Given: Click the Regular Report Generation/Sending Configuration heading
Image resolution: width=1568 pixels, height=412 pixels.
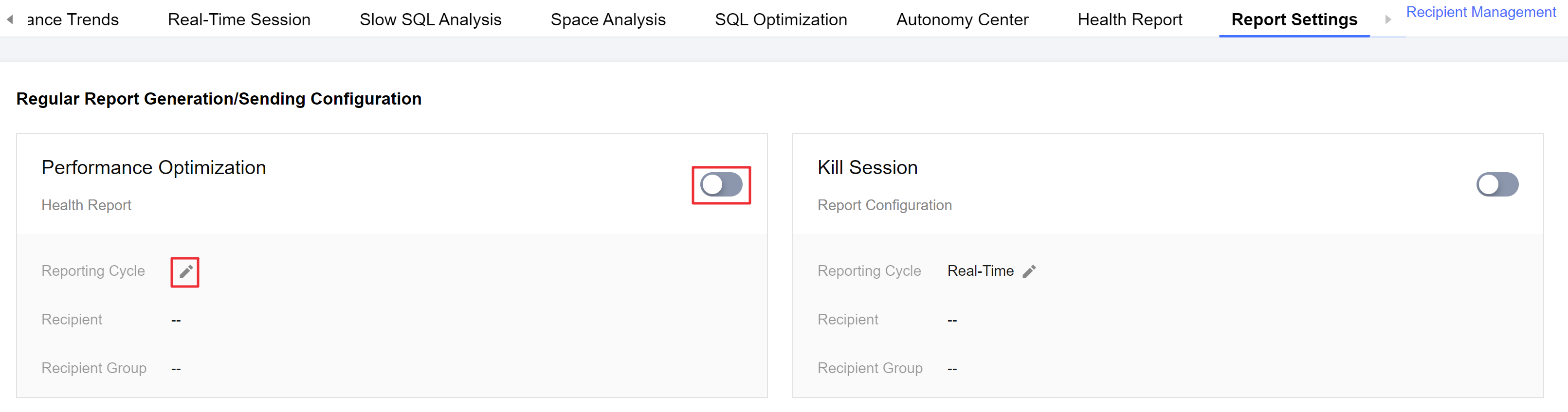Looking at the screenshot, I should (x=219, y=99).
